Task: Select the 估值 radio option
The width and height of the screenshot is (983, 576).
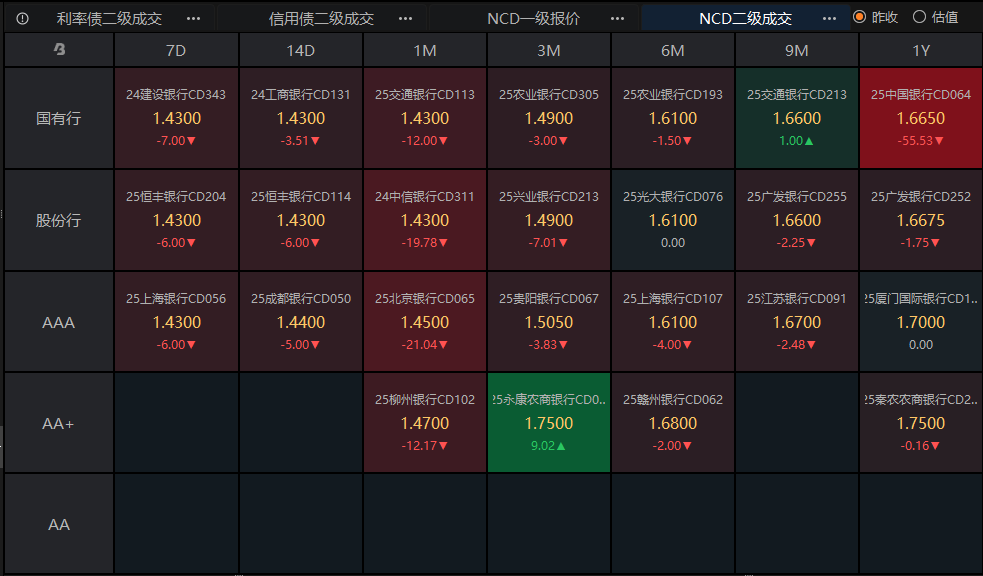Action: (935, 18)
